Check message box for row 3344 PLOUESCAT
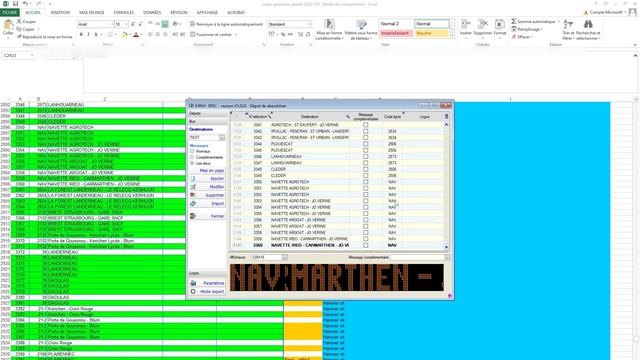Image resolution: width=640 pixels, height=360 pixels. point(366,144)
